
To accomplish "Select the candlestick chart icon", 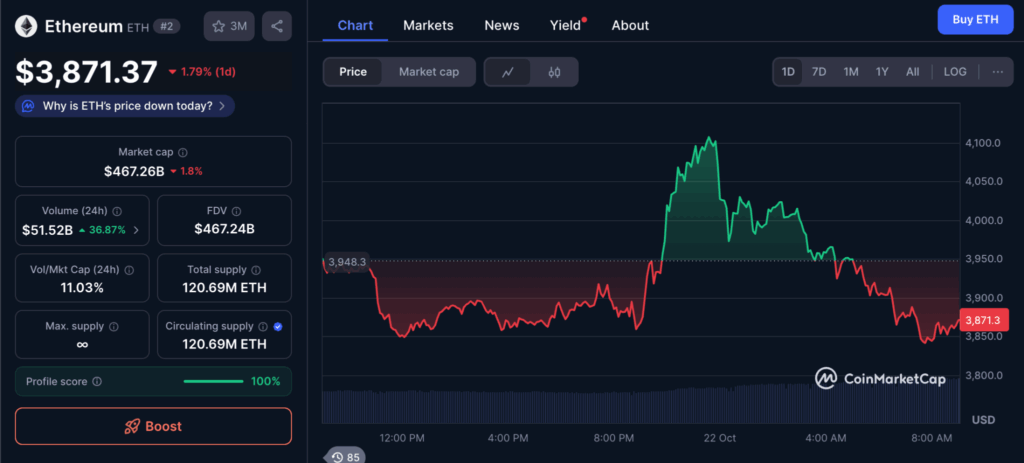I will pos(554,72).
